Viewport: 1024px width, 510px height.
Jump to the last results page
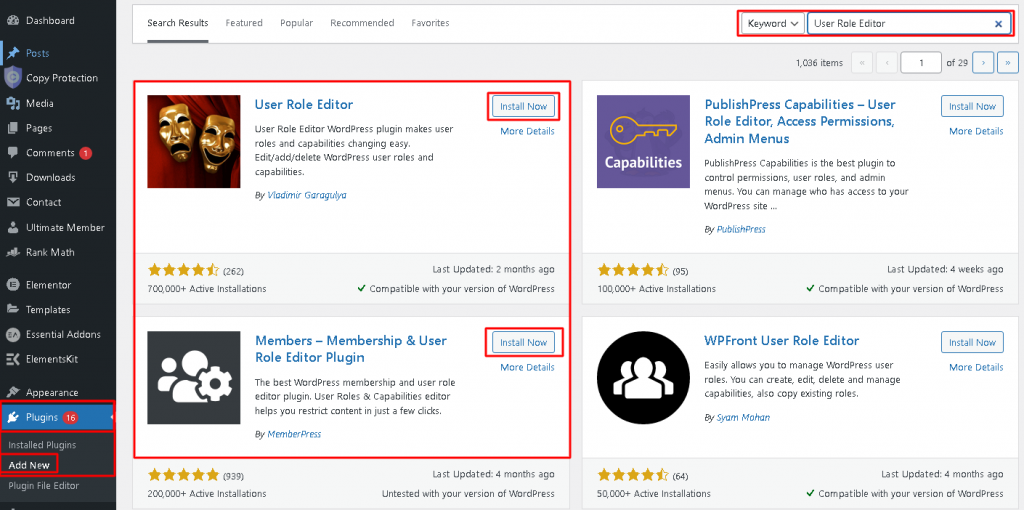1007,63
